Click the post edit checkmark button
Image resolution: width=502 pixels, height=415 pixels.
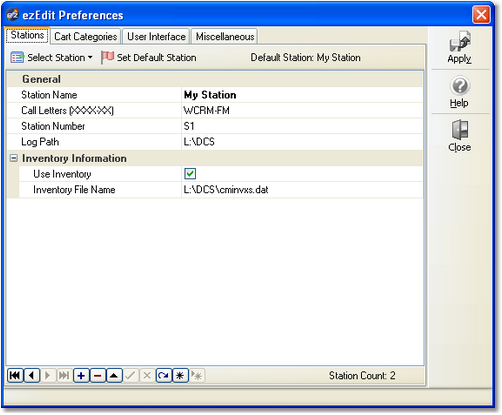130,376
